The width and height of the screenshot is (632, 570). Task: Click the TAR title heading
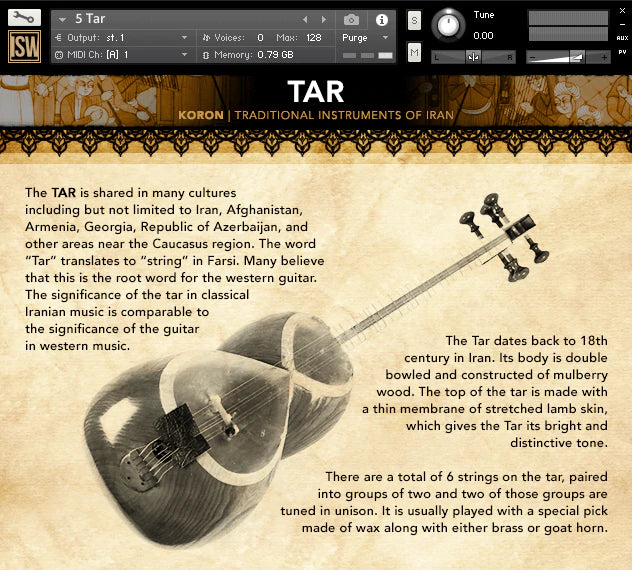click(316, 92)
